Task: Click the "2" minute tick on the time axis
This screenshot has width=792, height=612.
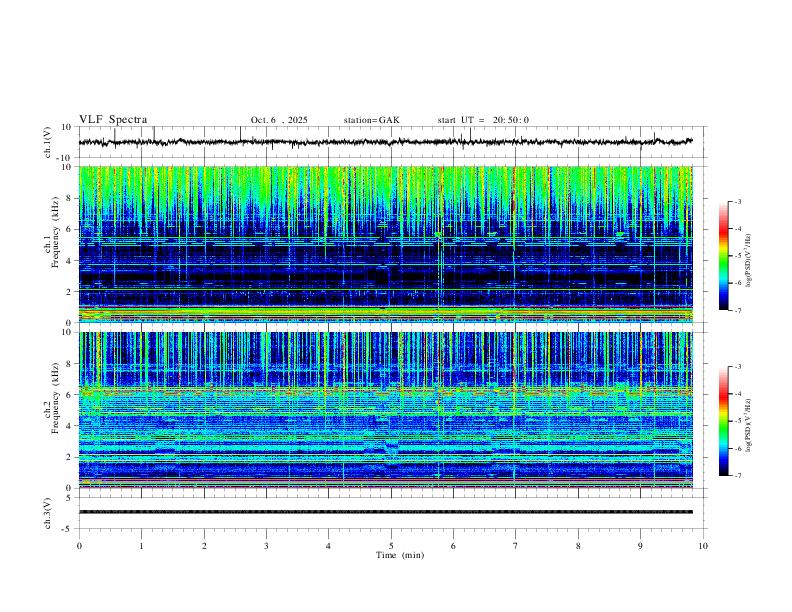Action: (x=204, y=546)
